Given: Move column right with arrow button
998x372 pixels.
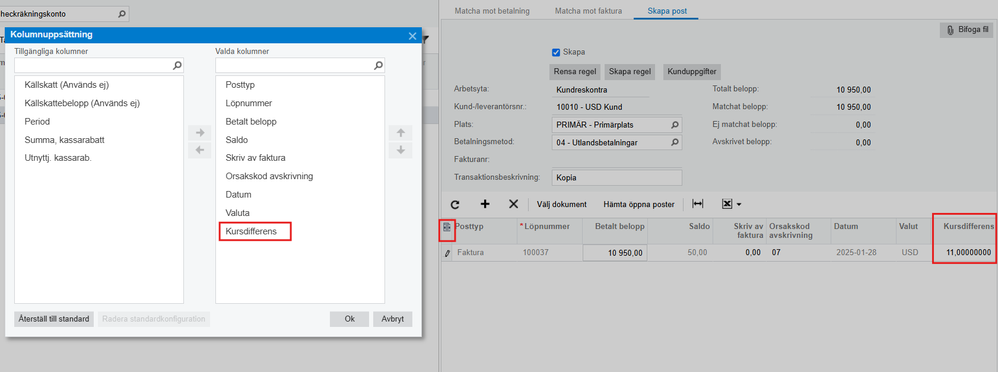Looking at the screenshot, I should tap(199, 132).
